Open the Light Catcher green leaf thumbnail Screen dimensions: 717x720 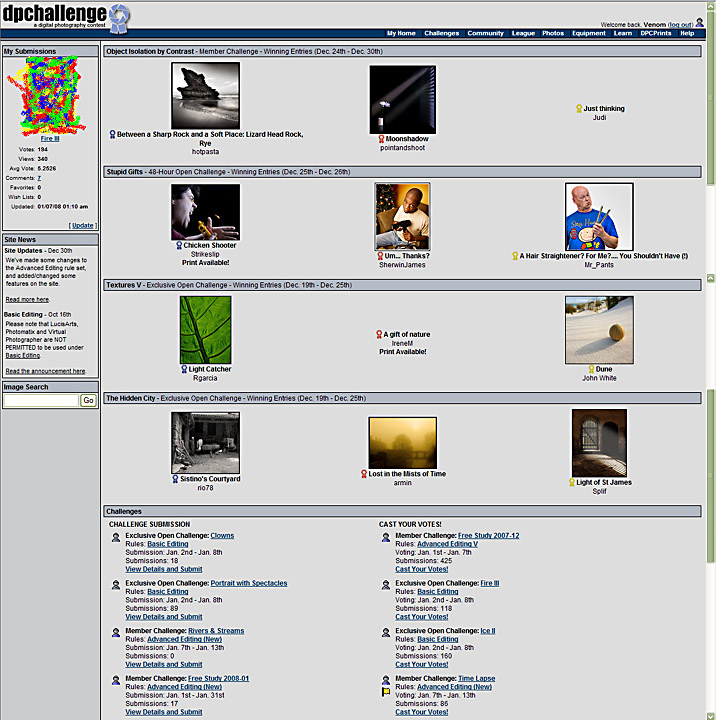pyautogui.click(x=205, y=330)
